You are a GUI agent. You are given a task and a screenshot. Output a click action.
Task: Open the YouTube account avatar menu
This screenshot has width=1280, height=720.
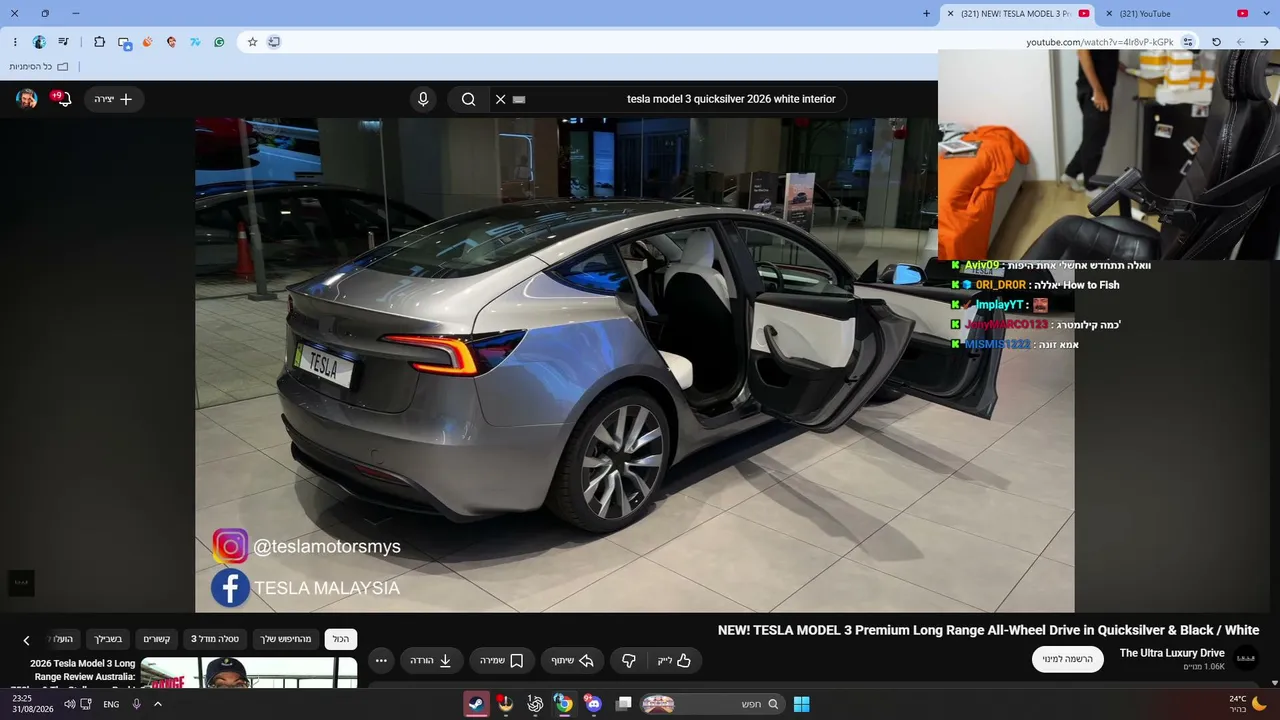click(x=27, y=99)
